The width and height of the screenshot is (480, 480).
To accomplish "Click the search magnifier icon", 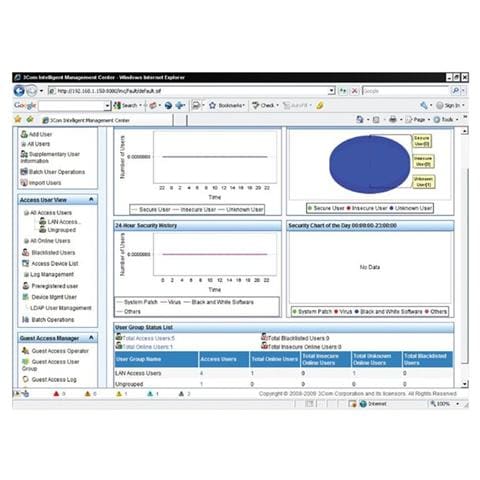I will 455,91.
